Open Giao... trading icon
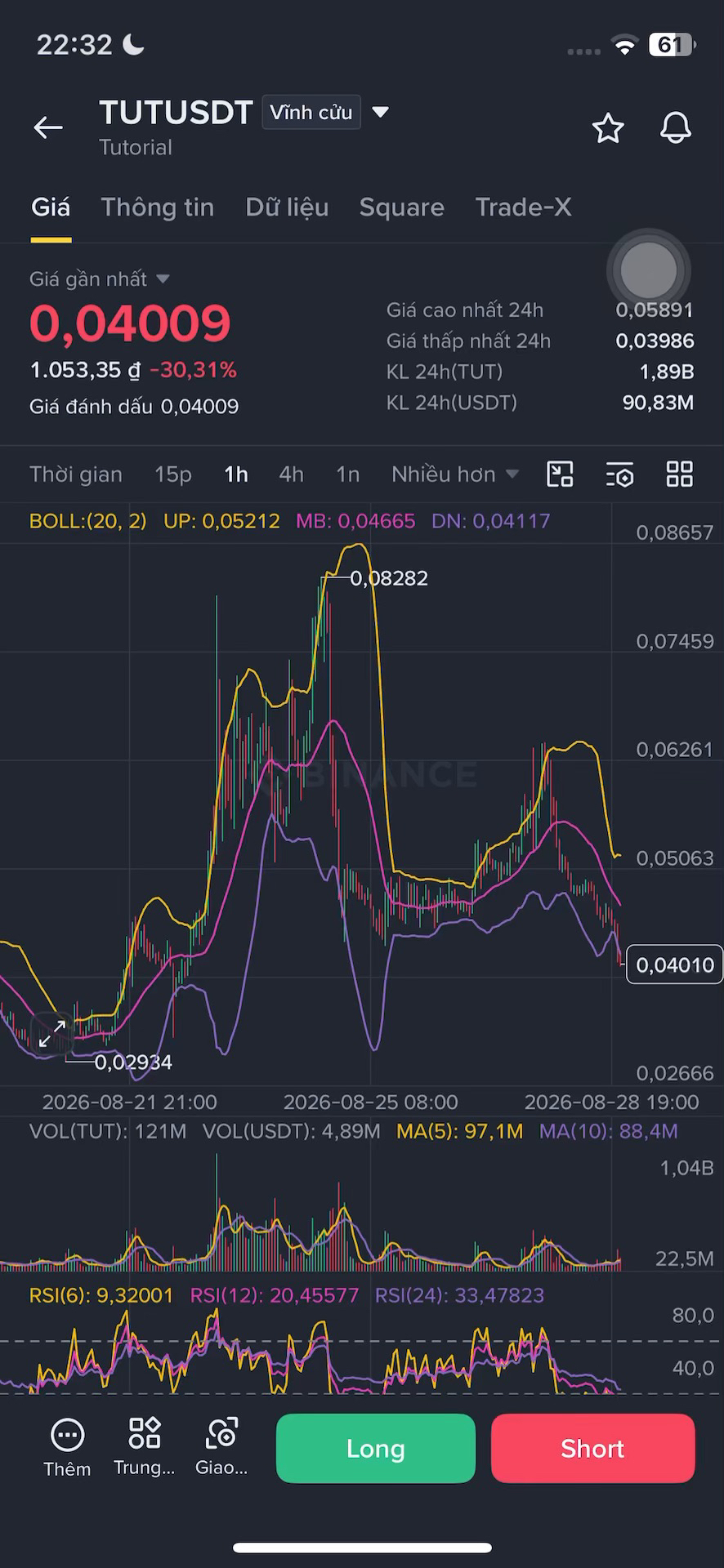724x1568 pixels. 221,1448
